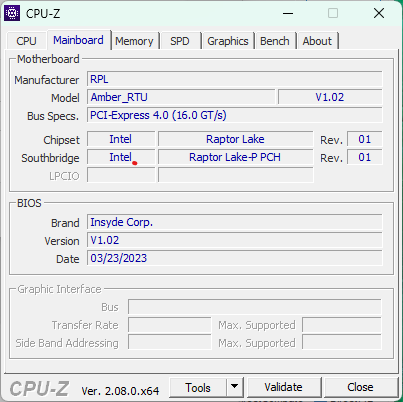
Task: Open the Memory tab
Action: pyautogui.click(x=134, y=41)
